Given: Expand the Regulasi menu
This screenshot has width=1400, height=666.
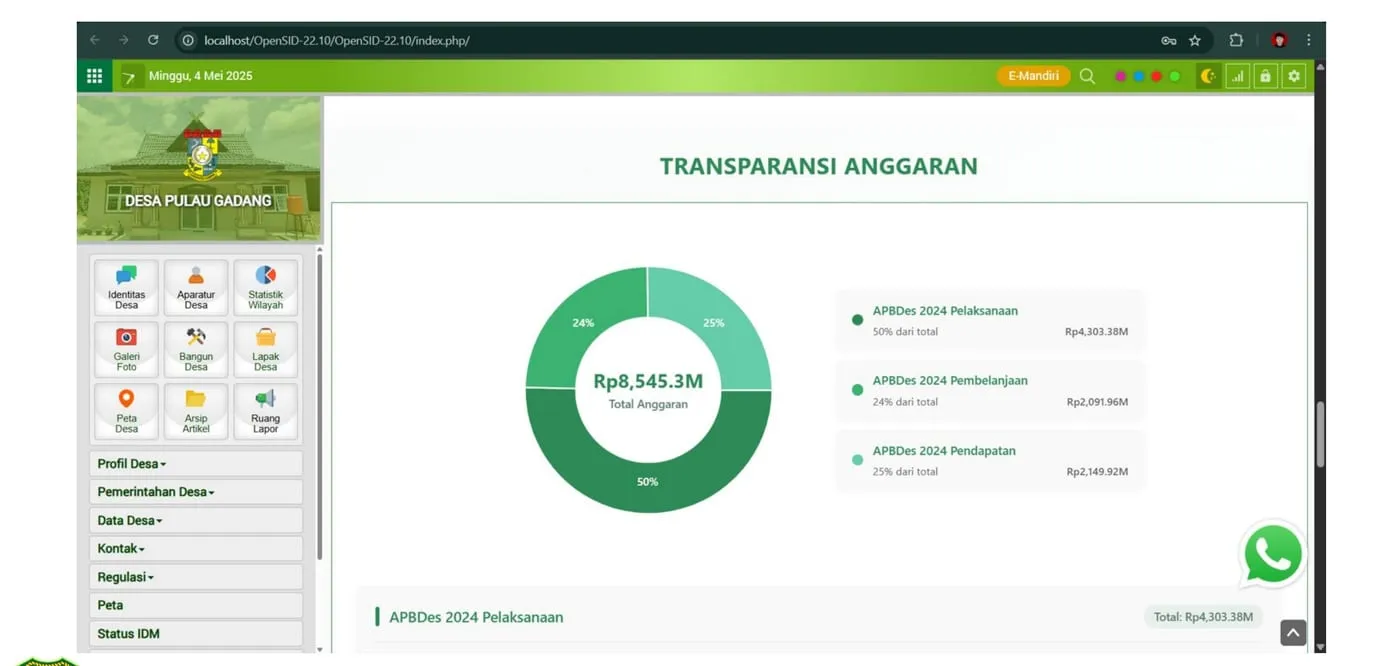Looking at the screenshot, I should point(196,577).
